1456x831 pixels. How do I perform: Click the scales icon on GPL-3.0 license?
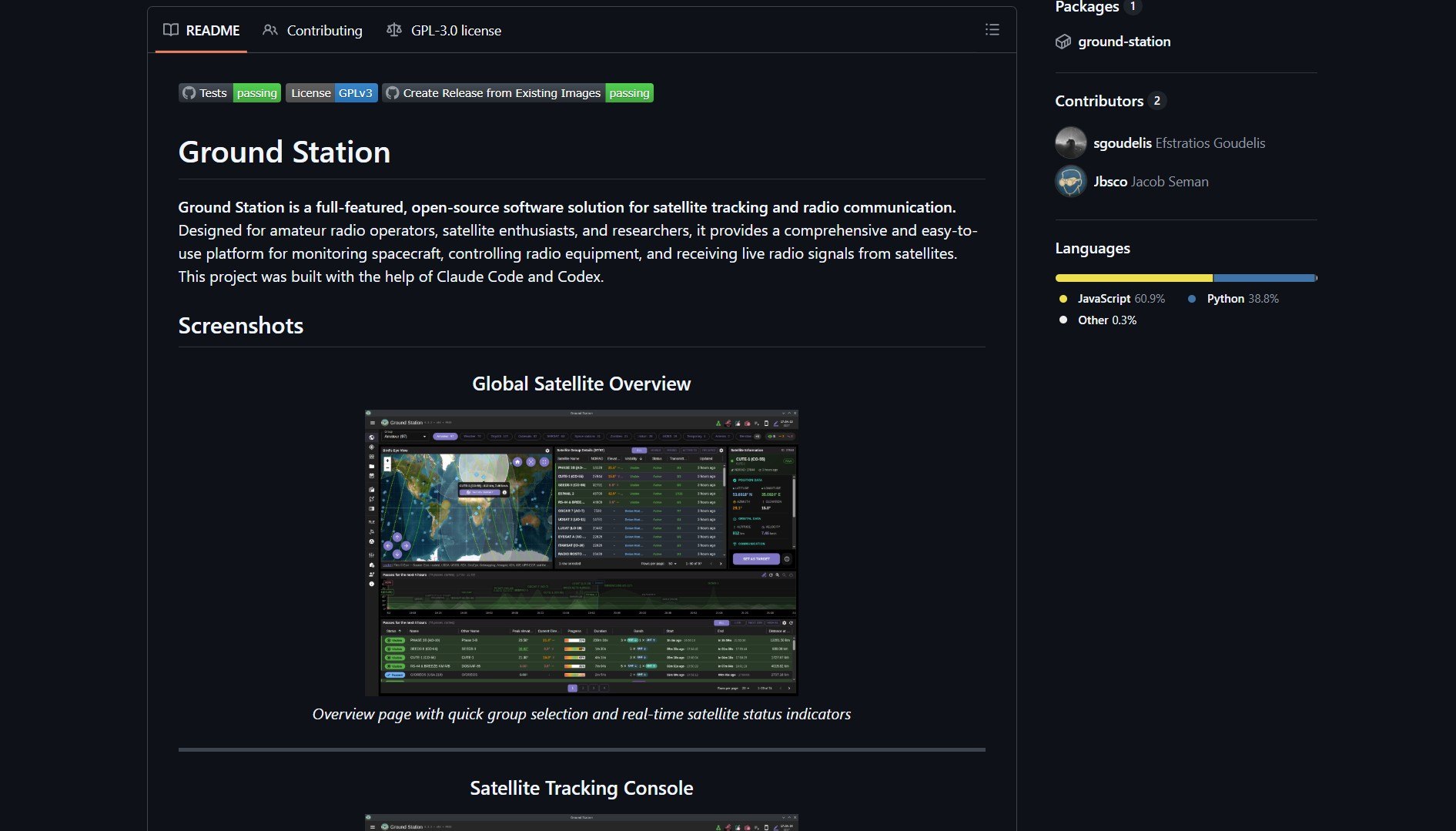point(393,30)
